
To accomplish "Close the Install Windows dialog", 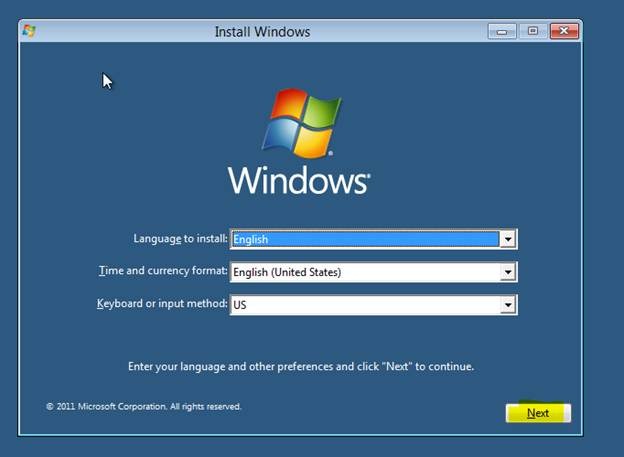I will click(564, 31).
